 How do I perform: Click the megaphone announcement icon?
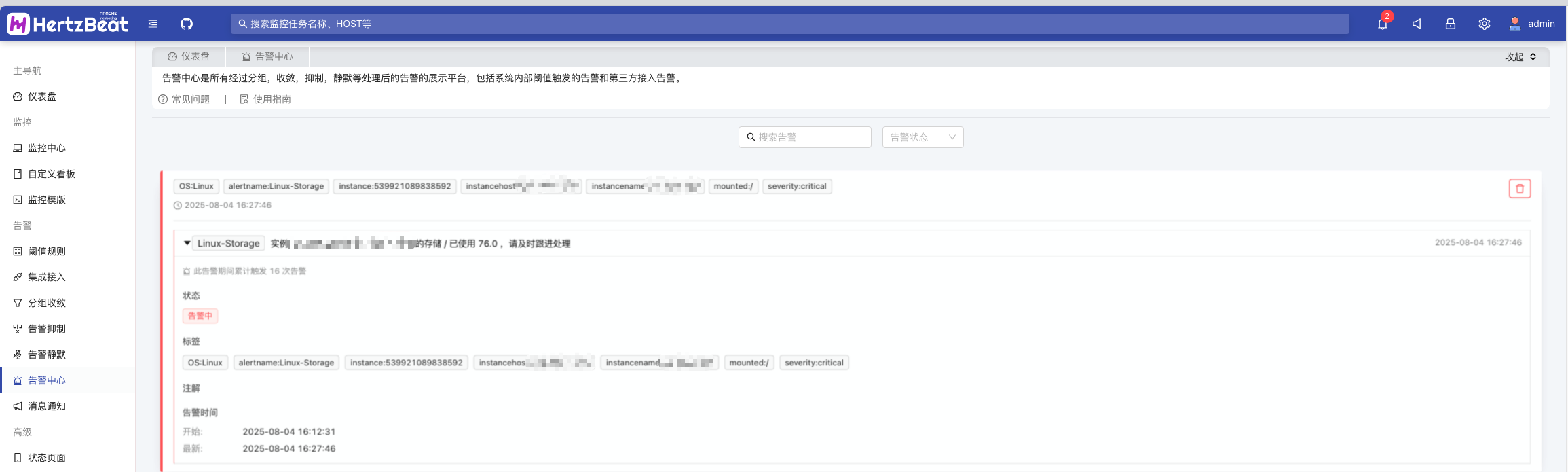click(1417, 24)
